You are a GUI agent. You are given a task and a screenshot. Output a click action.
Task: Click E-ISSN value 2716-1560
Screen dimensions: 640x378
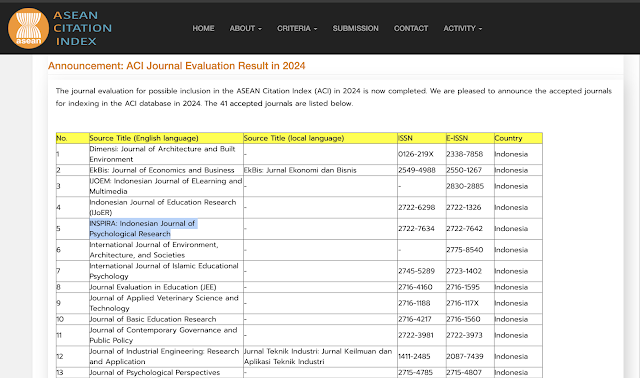pos(463,319)
